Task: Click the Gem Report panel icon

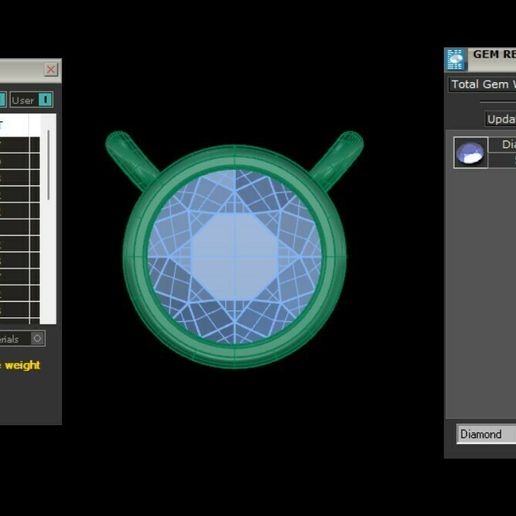Action: (456, 60)
